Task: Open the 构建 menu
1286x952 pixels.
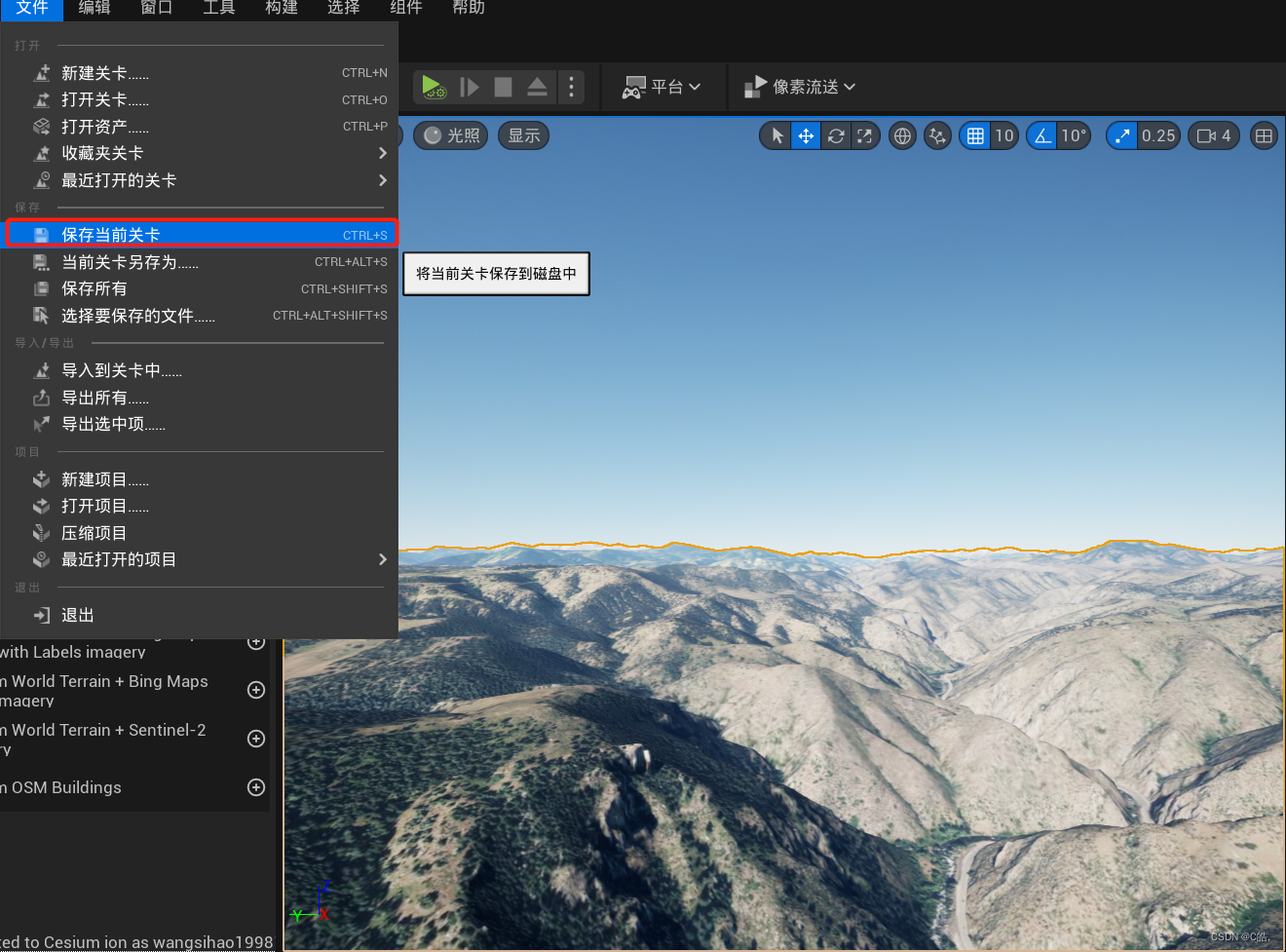Action: tap(282, 8)
